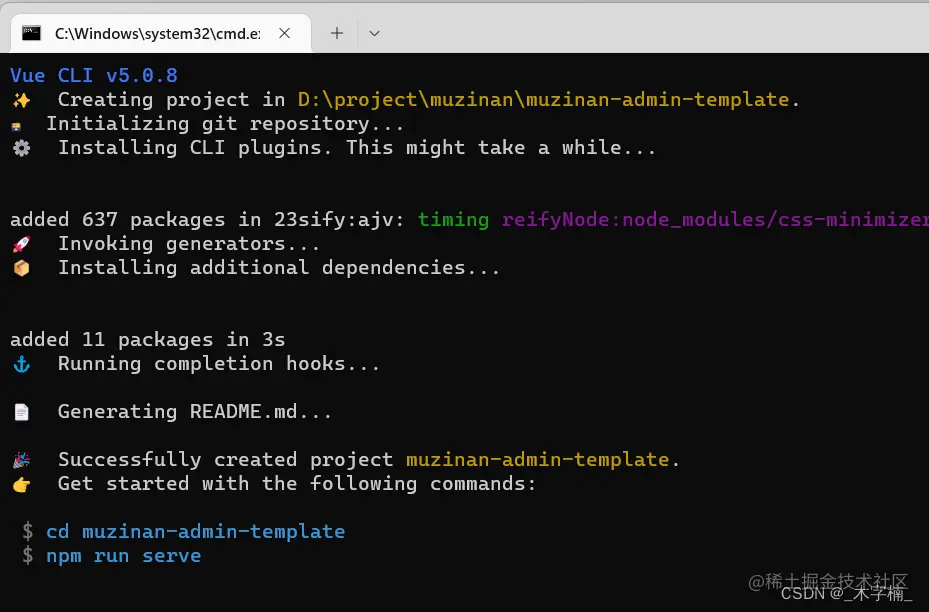Viewport: 929px width, 612px height.
Task: Click the gear emoji before Installing CLI plugins
Action: [x=21, y=148]
